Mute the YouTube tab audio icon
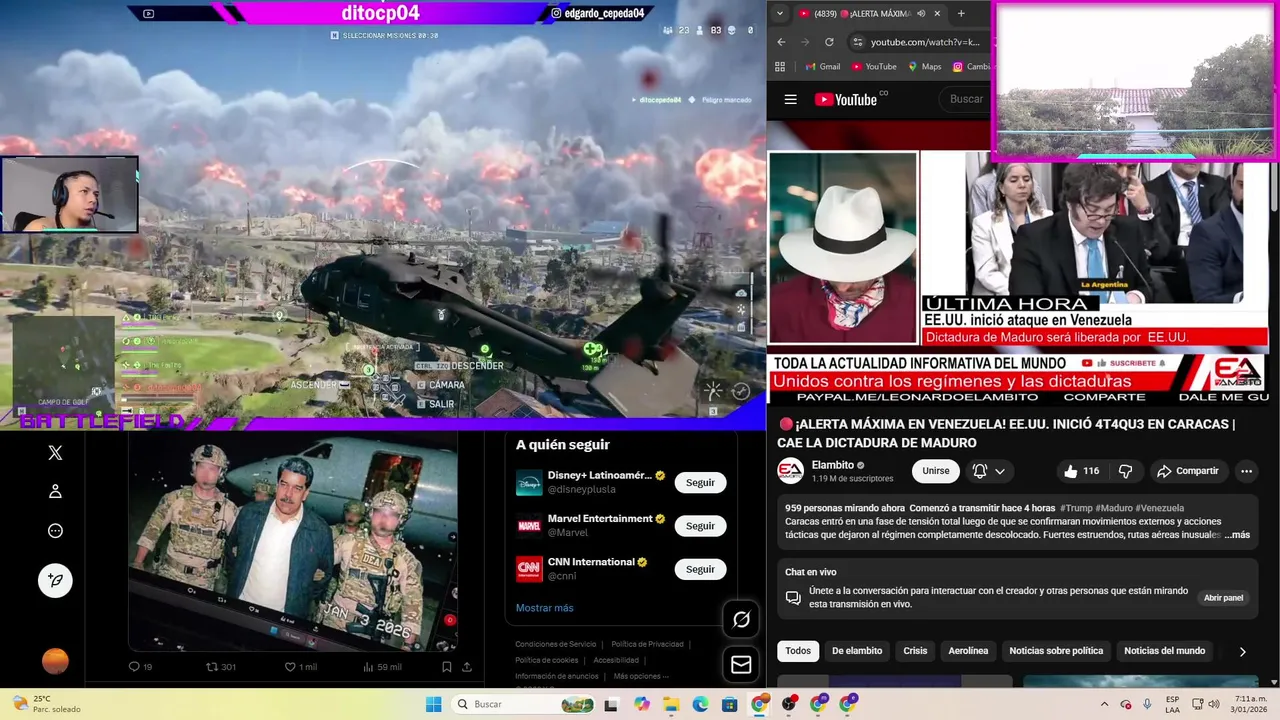The width and height of the screenshot is (1280, 720). click(921, 14)
